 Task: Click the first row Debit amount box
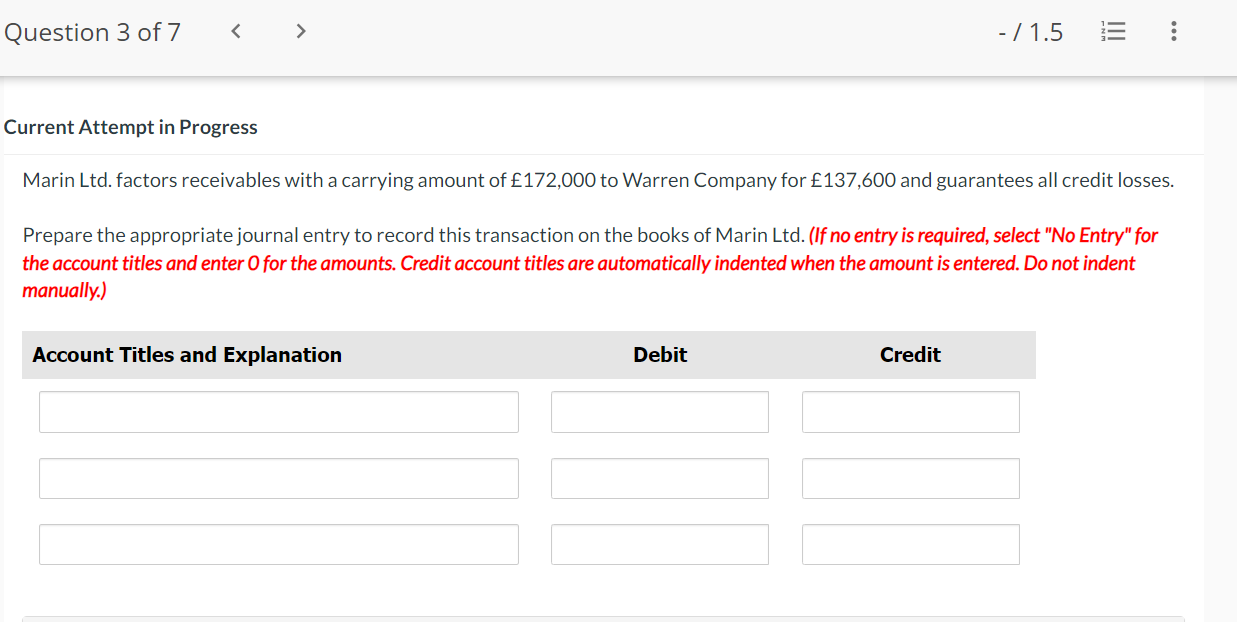point(659,411)
